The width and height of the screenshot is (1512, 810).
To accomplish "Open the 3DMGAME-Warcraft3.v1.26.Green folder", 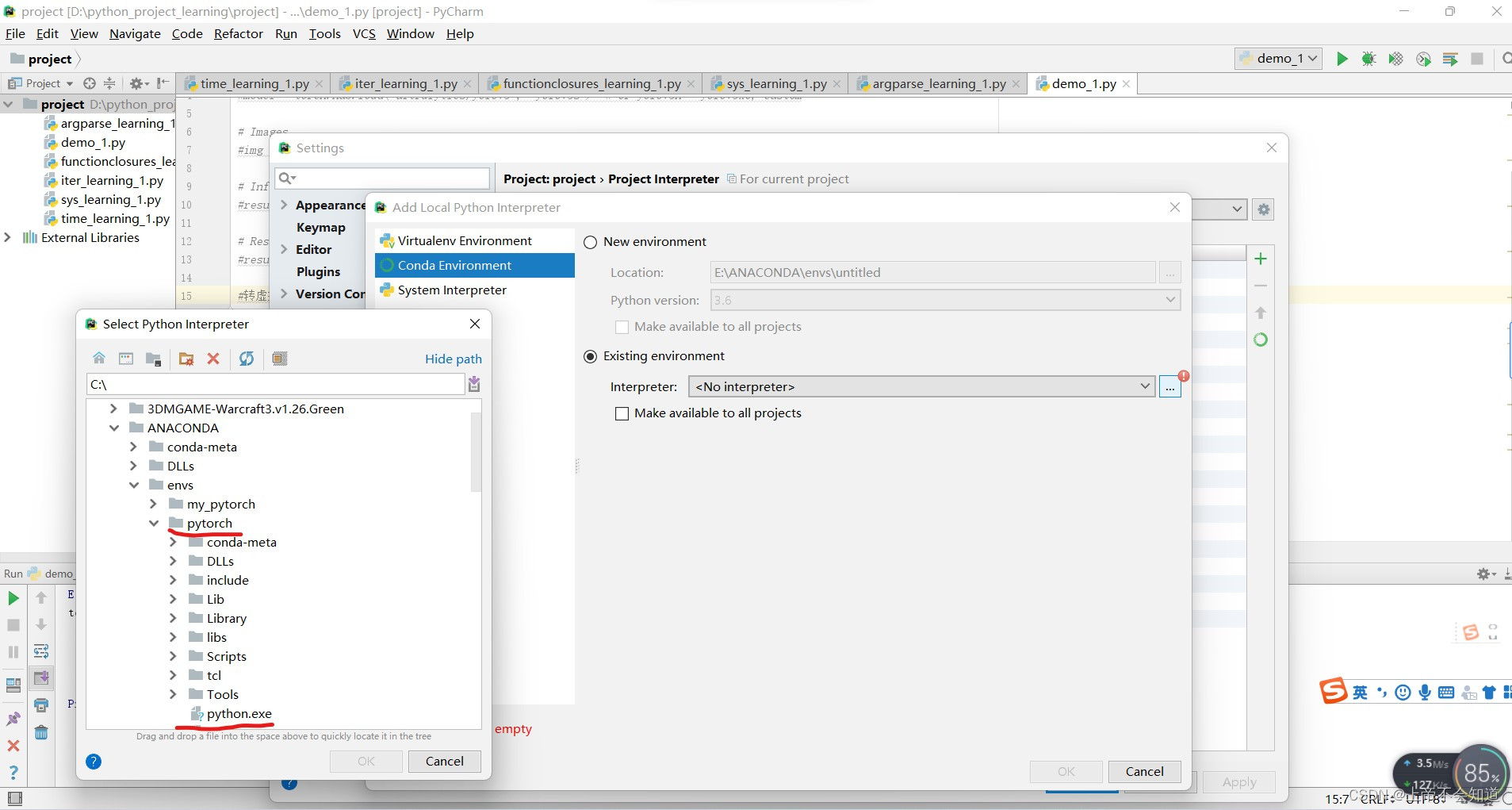I will pos(245,409).
